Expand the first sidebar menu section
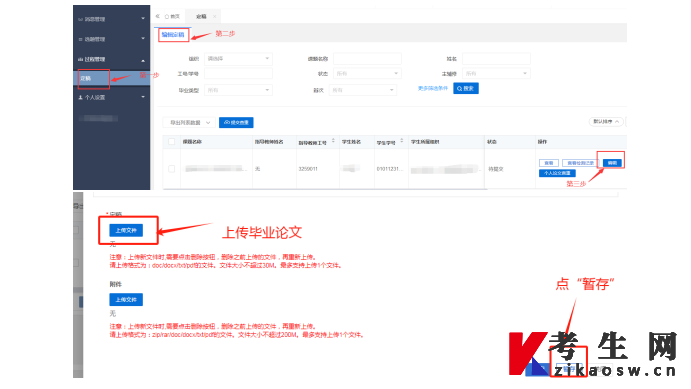Screen dimensions: 691x389 coord(111,19)
